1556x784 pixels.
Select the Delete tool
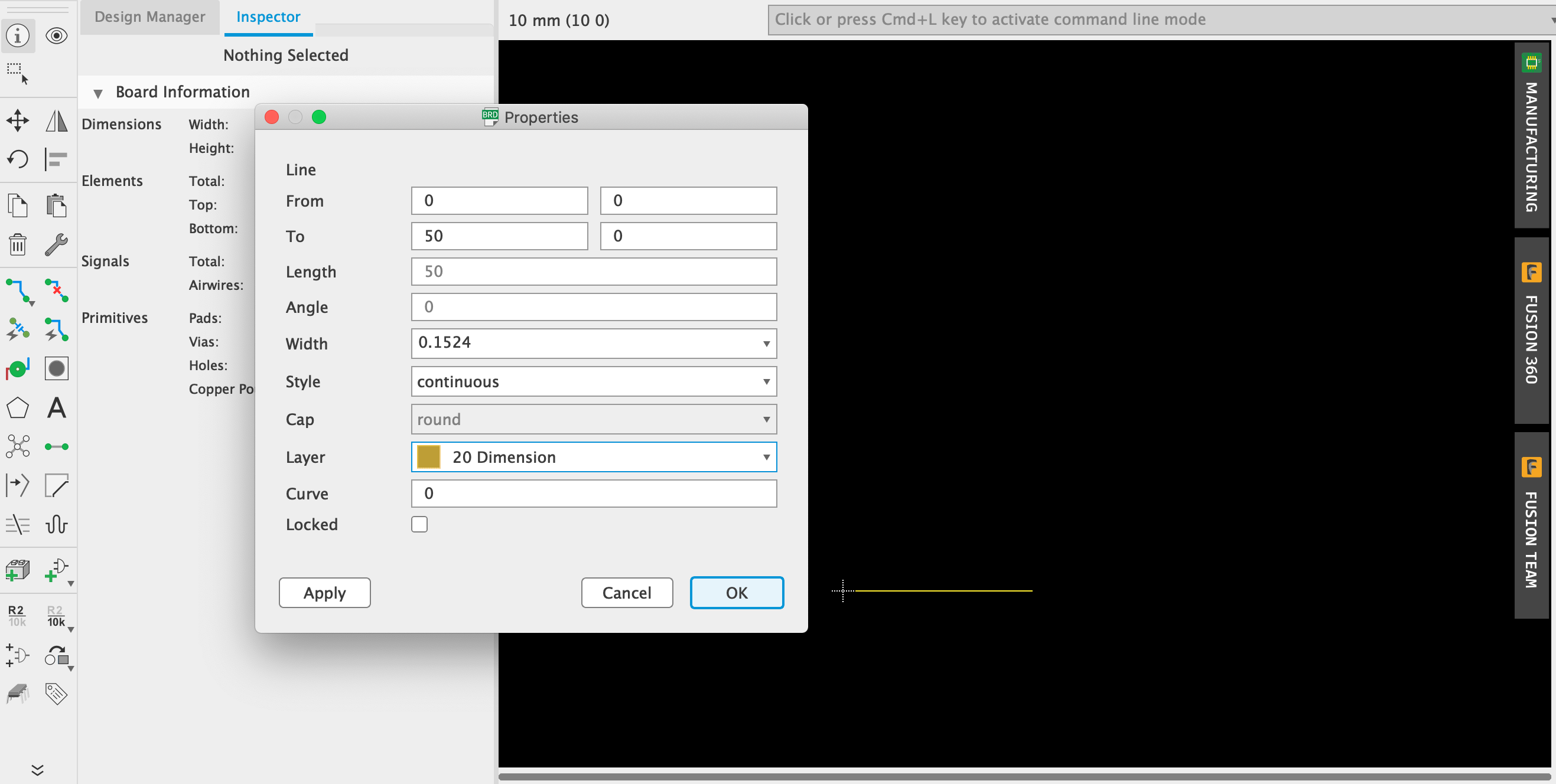pyautogui.click(x=18, y=244)
